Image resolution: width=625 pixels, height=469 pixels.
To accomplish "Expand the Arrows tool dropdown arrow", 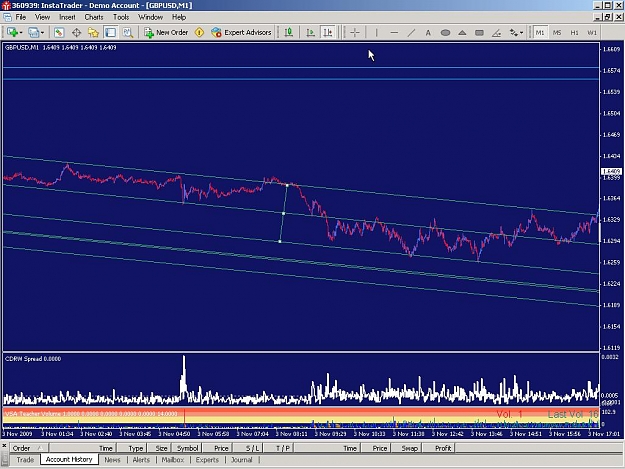I will 522,33.
